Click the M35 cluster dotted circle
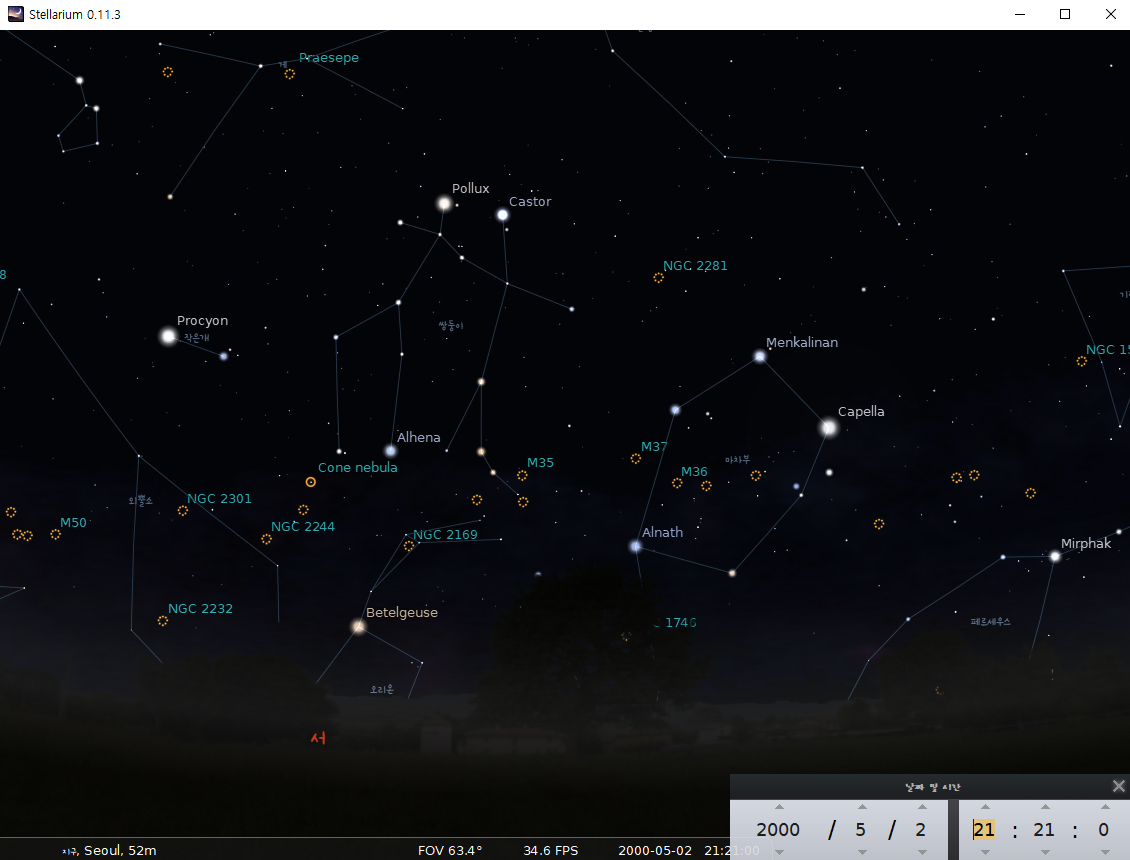 click(522, 475)
